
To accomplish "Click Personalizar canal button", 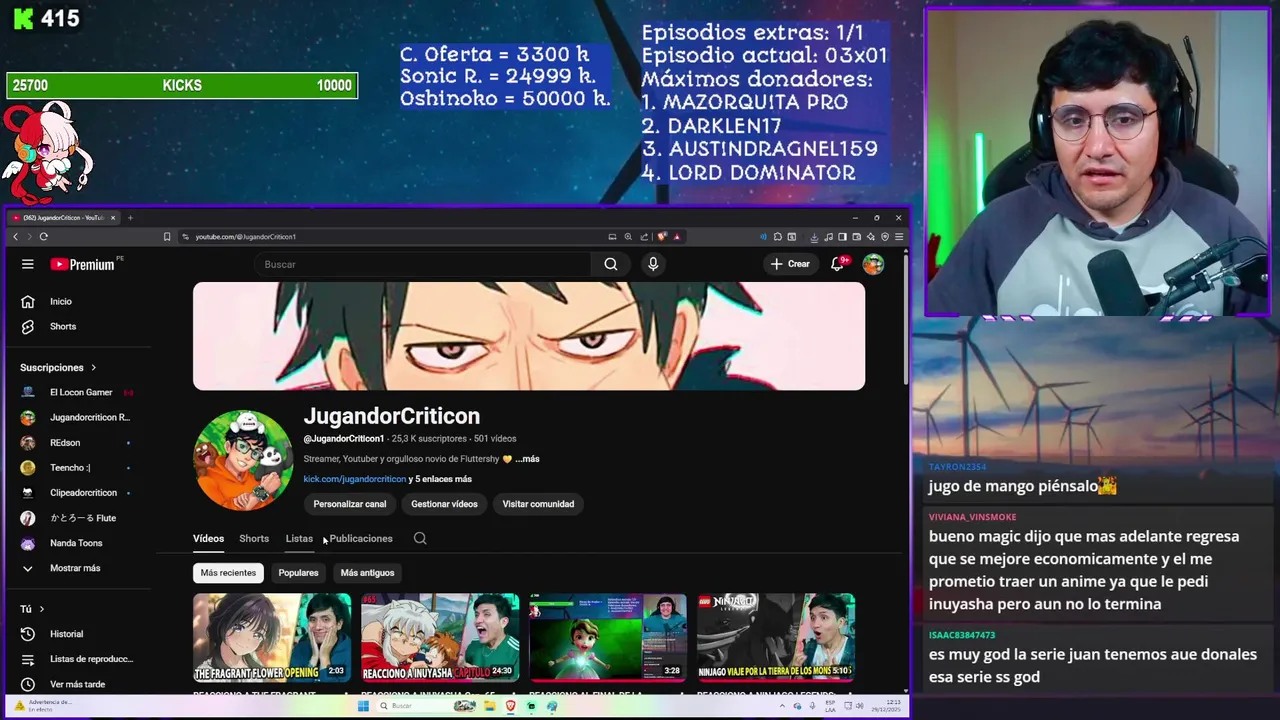I will [x=349, y=504].
